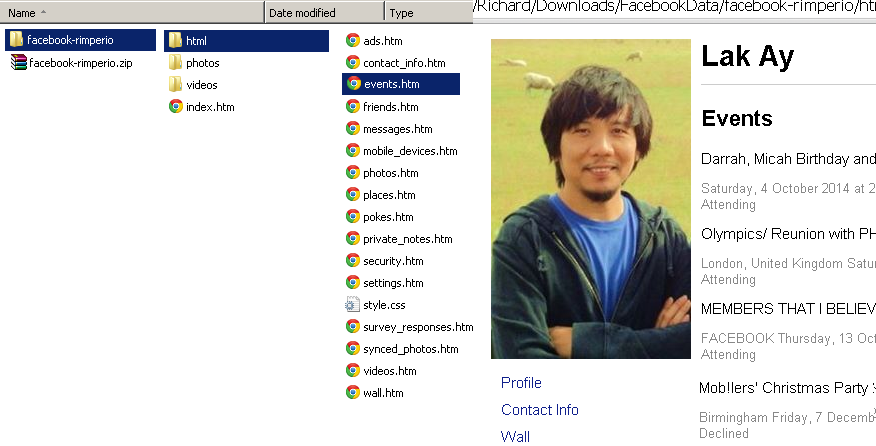Select the survey_responses.htm file icon
The width and height of the screenshot is (876, 446).
[353, 326]
